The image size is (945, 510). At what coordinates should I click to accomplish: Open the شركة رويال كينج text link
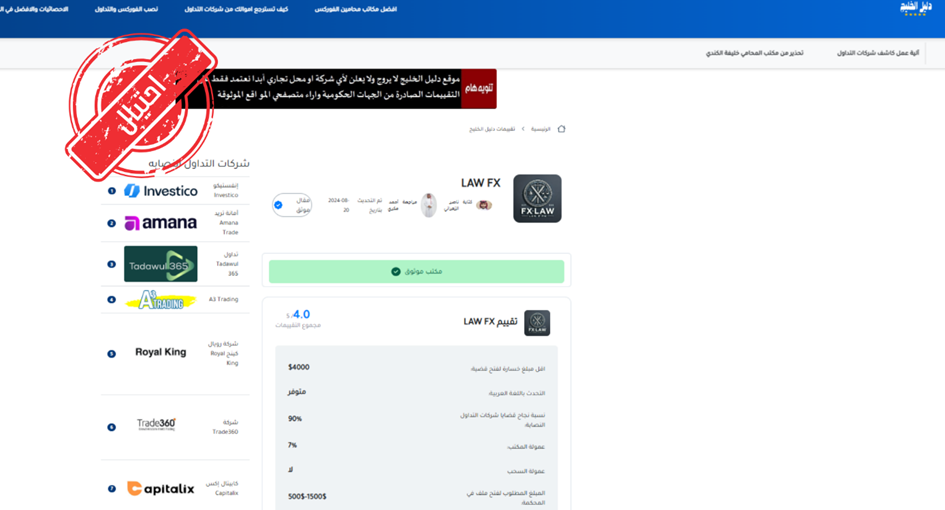click(x=224, y=353)
